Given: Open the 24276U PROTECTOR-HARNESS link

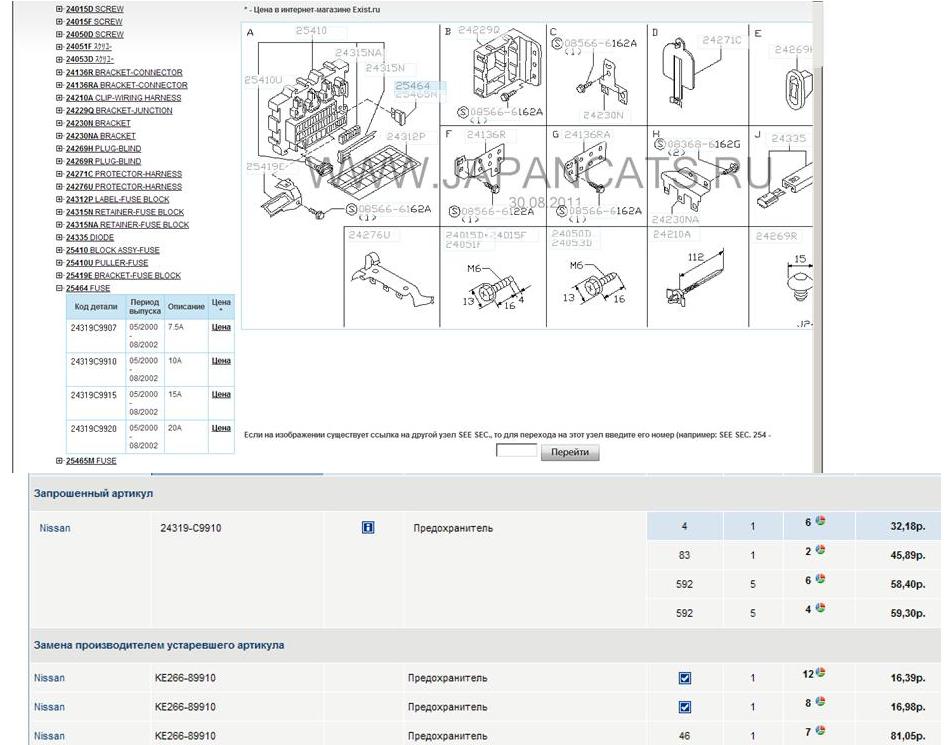Looking at the screenshot, I should click(x=124, y=187).
